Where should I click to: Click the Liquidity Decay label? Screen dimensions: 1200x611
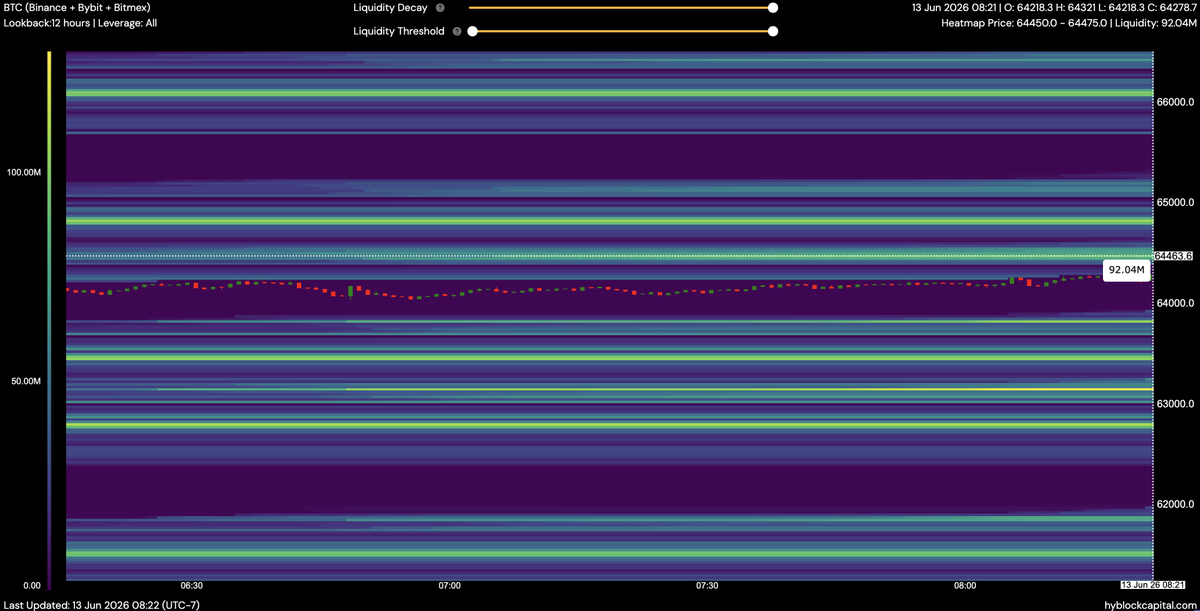pyautogui.click(x=390, y=8)
